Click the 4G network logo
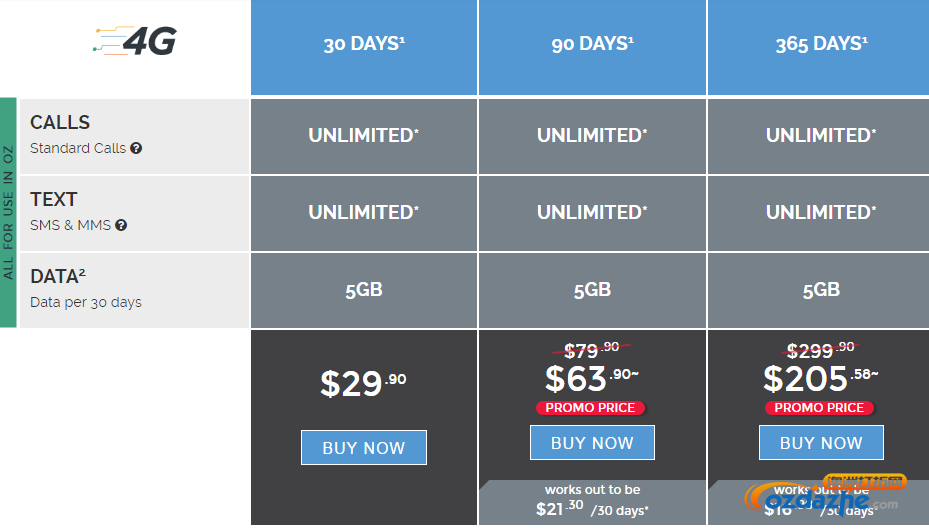 pos(135,41)
